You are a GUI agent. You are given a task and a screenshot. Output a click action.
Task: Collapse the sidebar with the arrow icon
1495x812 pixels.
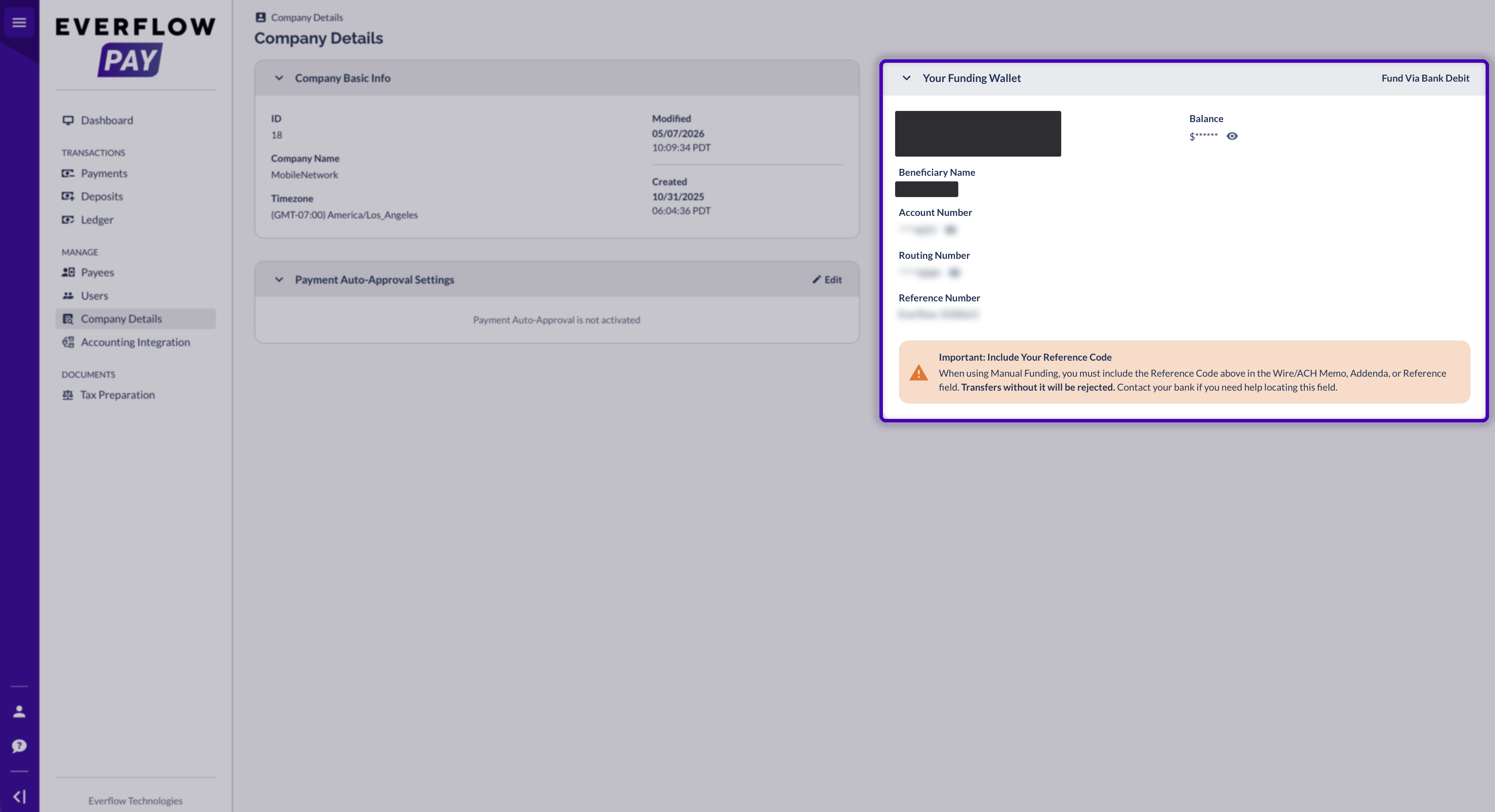(x=19, y=797)
